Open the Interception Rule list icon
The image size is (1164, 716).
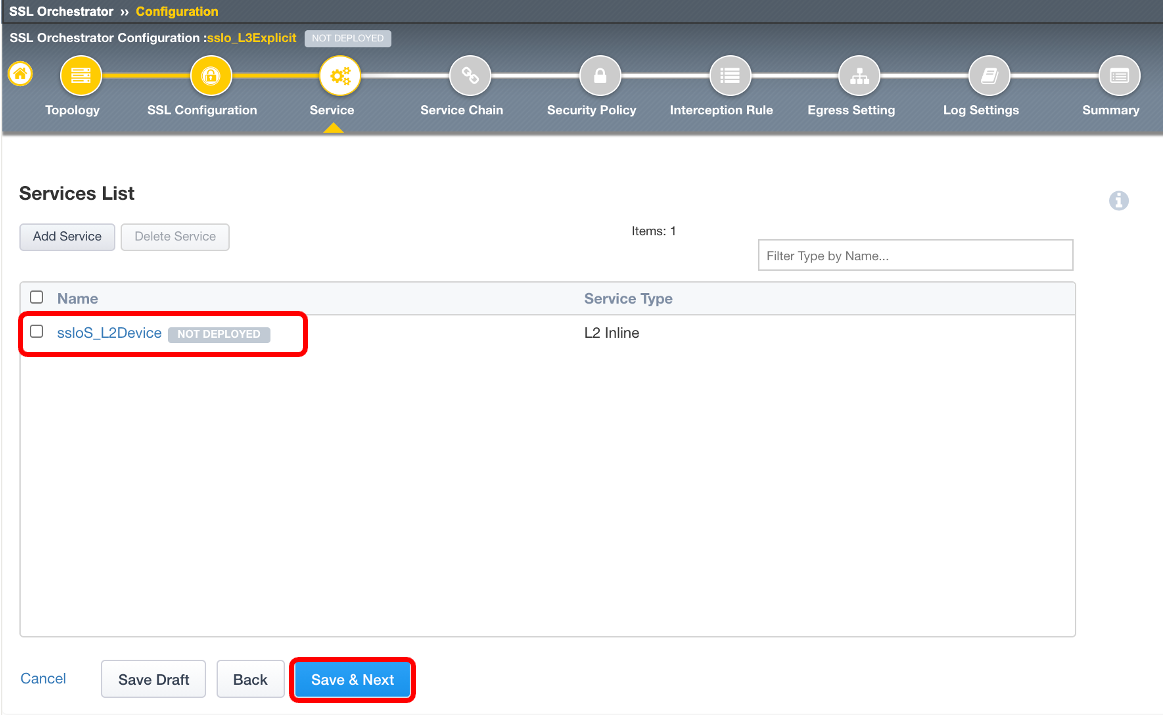pos(730,76)
